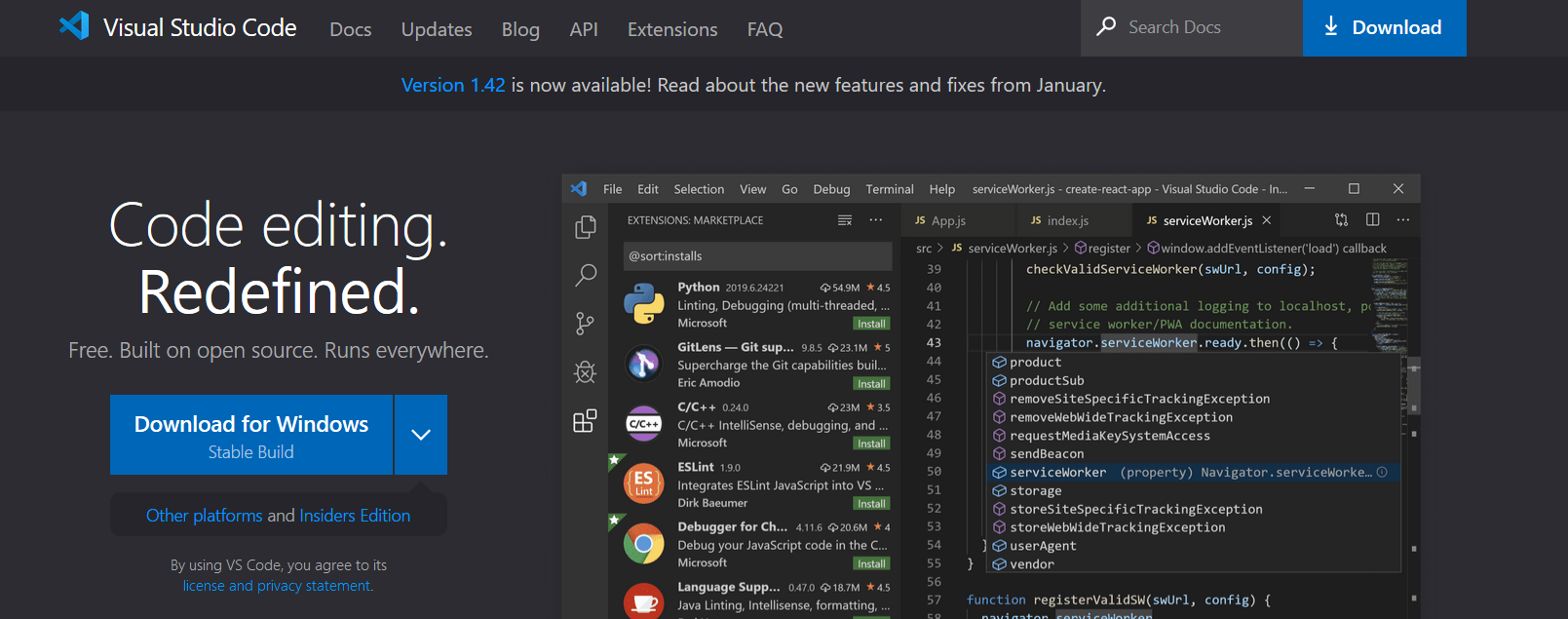Click the download arrow icon in header button

coord(1331,26)
